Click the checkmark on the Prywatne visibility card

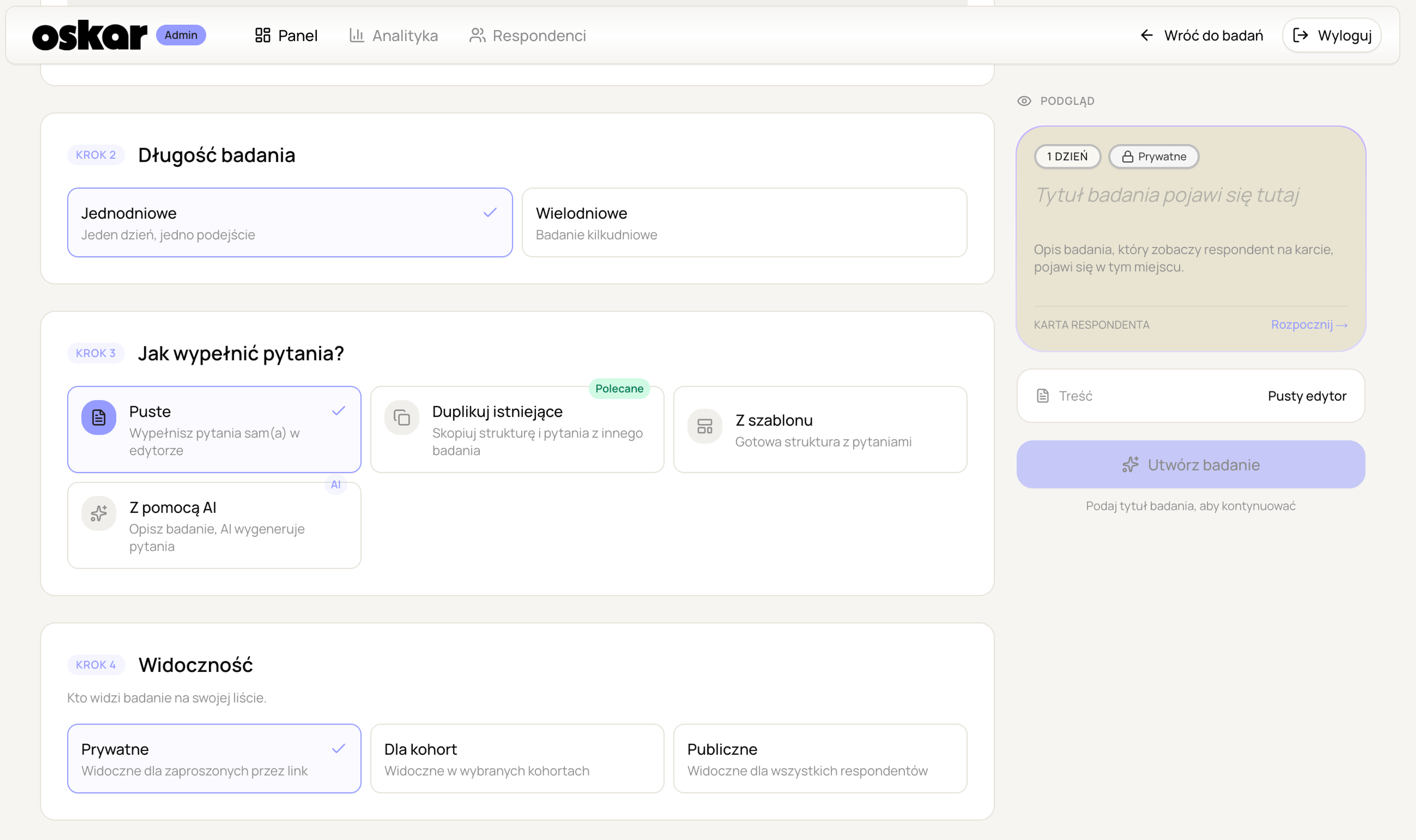click(x=339, y=749)
